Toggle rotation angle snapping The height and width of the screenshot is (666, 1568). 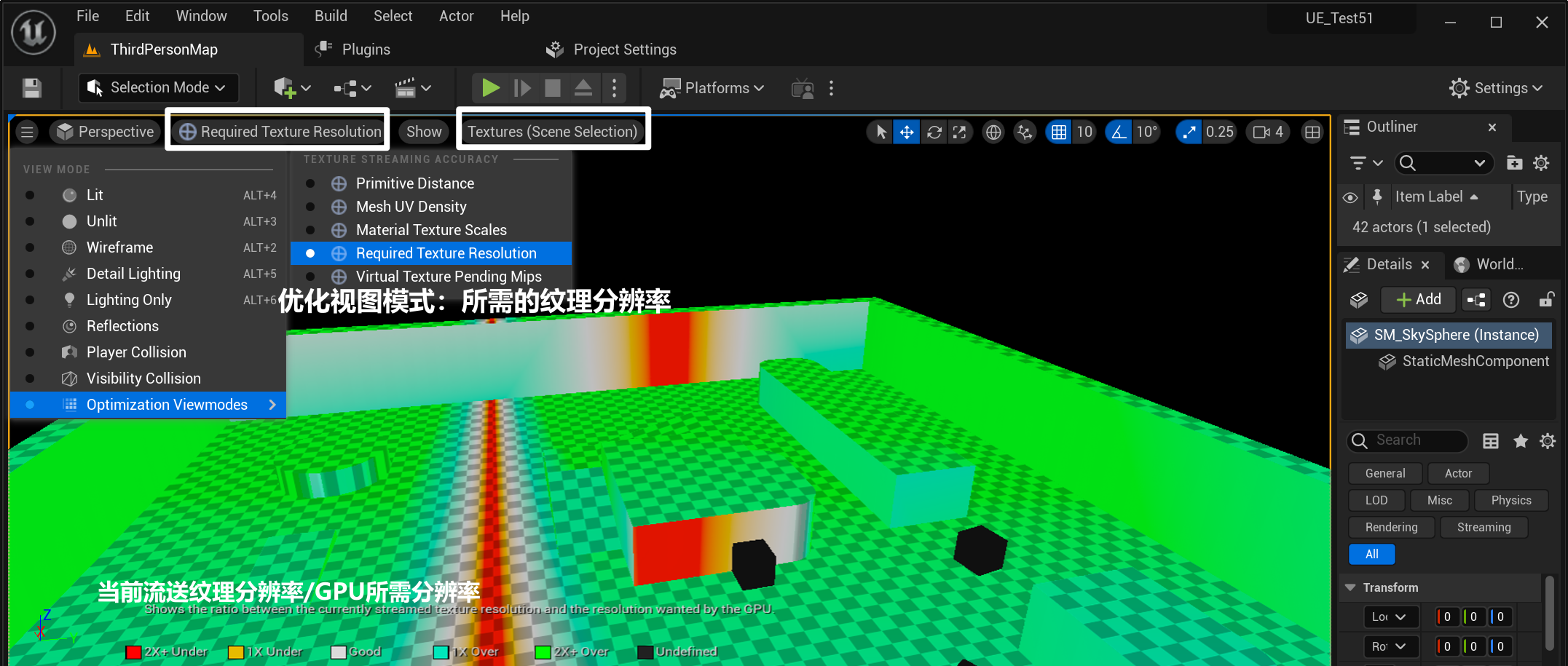click(1119, 132)
